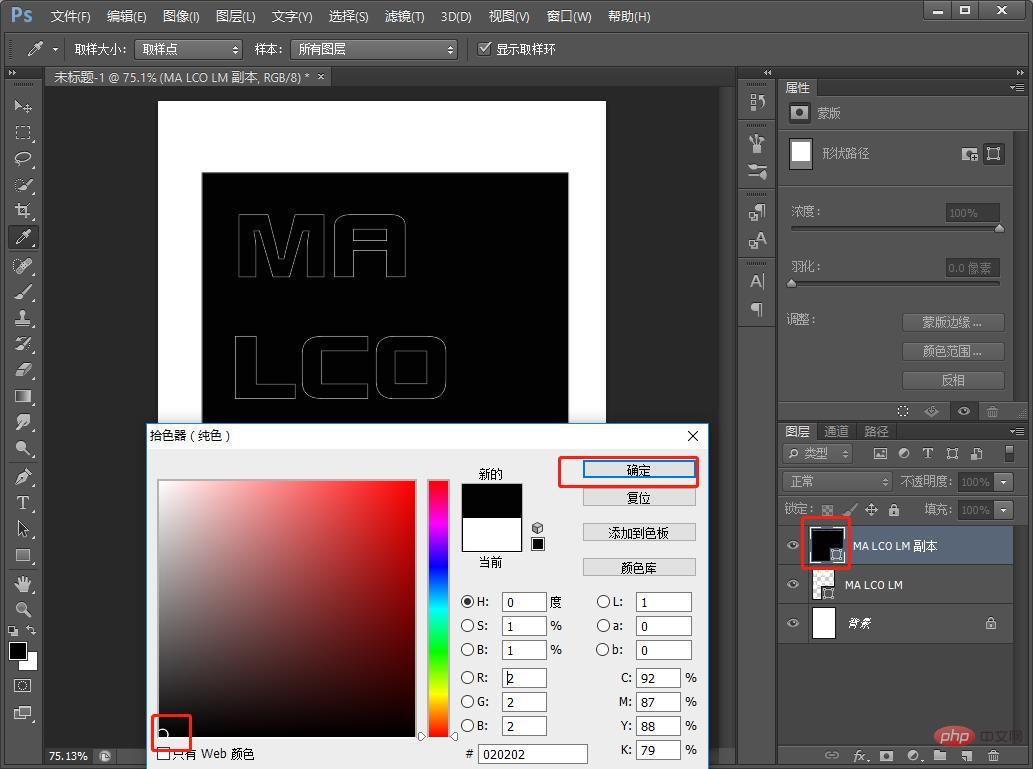Select the Crop tool
The height and width of the screenshot is (769, 1033).
point(22,211)
